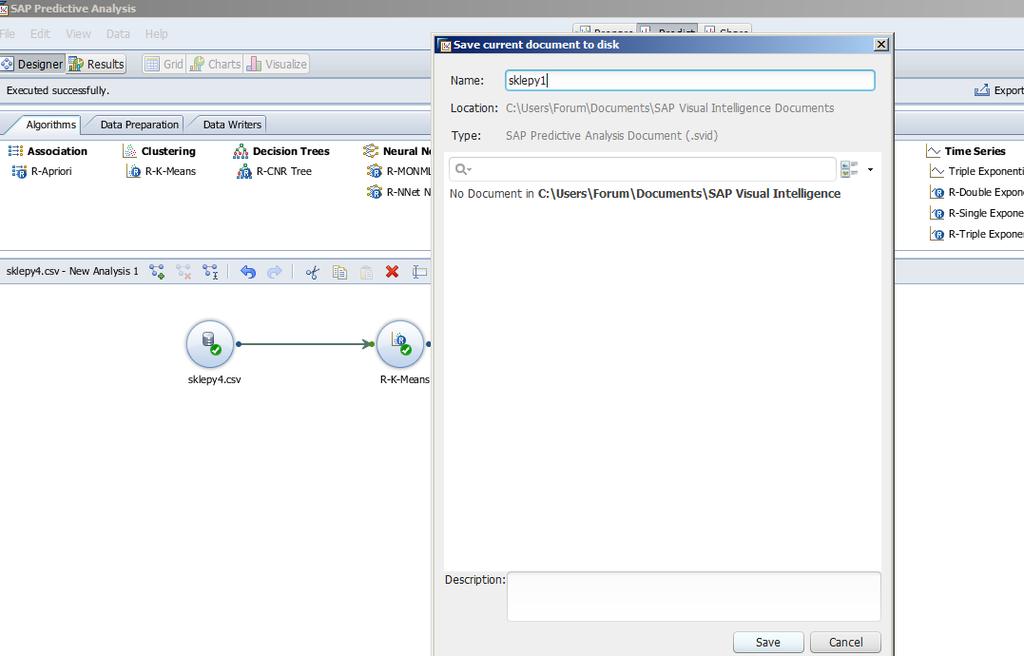
Task: Click the magnifier icon in the search box
Action: pos(463,169)
